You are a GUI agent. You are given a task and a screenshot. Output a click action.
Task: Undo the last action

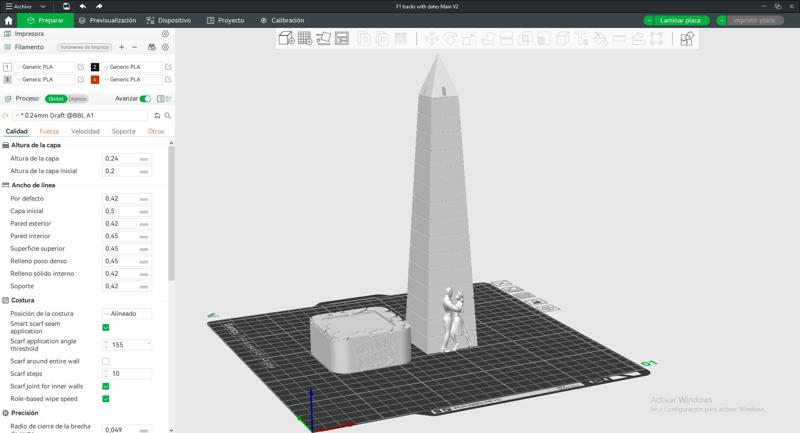(83, 6)
